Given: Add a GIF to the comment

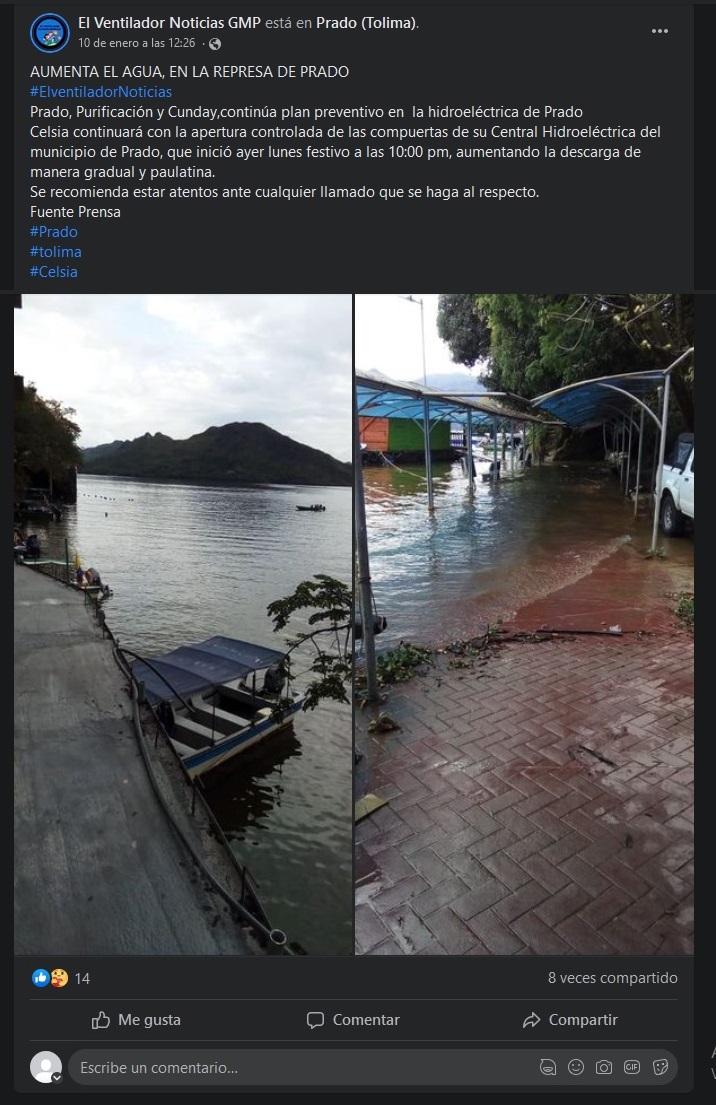Looking at the screenshot, I should click(x=632, y=1067).
